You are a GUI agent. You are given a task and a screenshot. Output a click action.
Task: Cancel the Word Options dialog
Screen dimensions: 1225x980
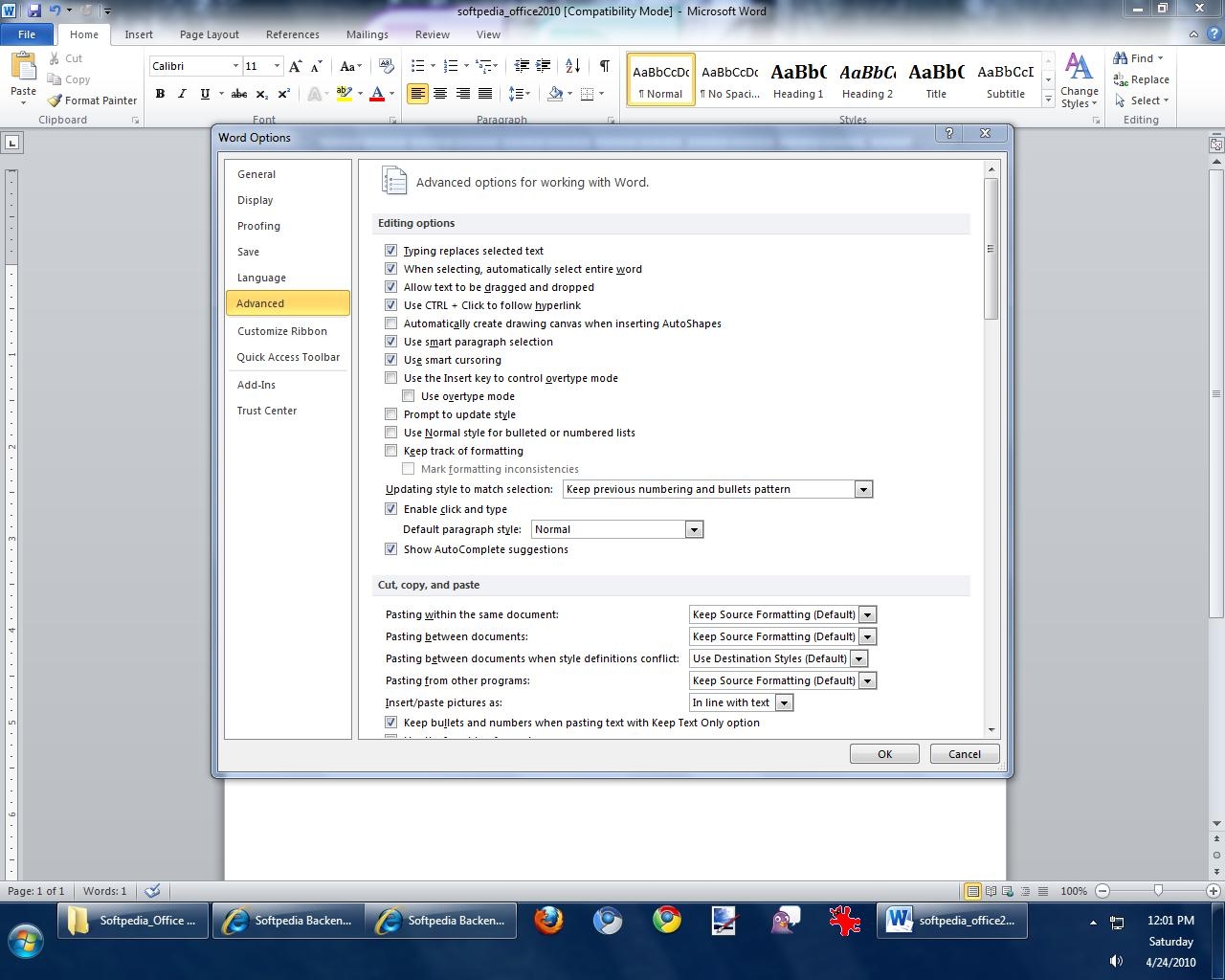click(x=964, y=754)
